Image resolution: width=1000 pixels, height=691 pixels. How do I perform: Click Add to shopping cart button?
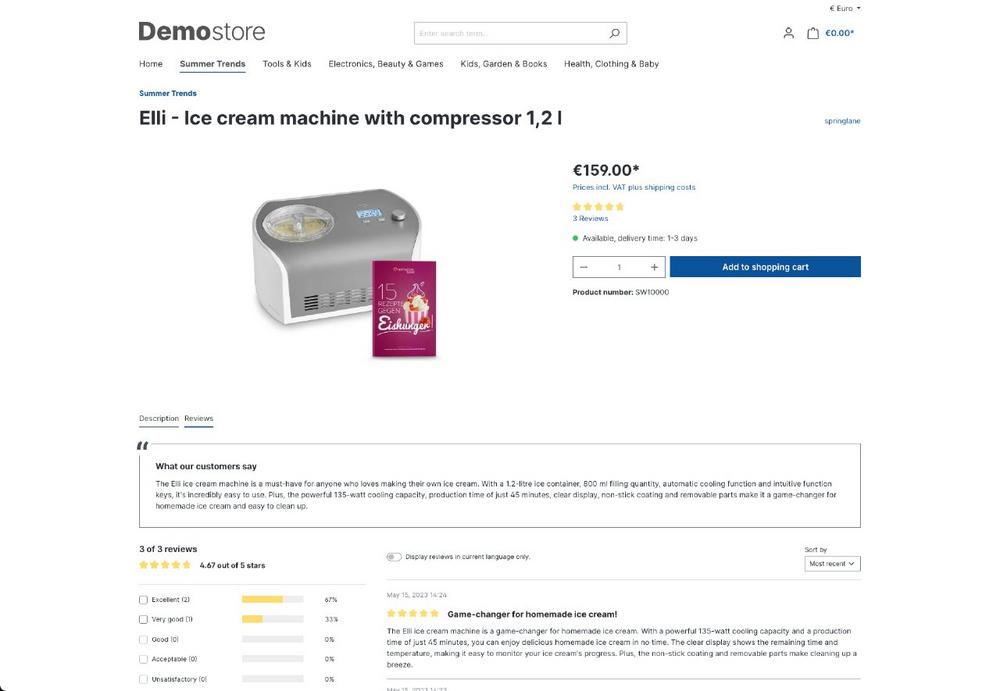pos(765,267)
